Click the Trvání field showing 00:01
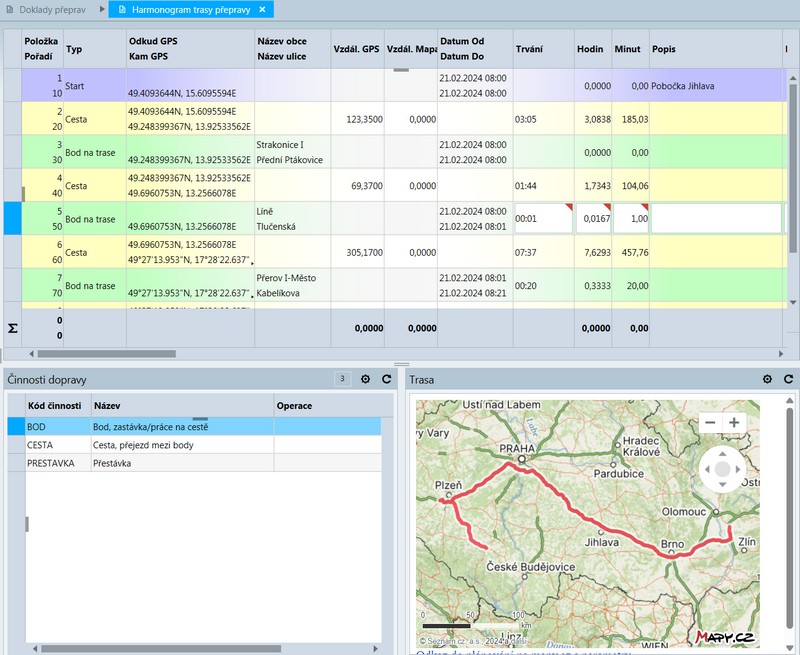800x655 pixels. point(541,218)
